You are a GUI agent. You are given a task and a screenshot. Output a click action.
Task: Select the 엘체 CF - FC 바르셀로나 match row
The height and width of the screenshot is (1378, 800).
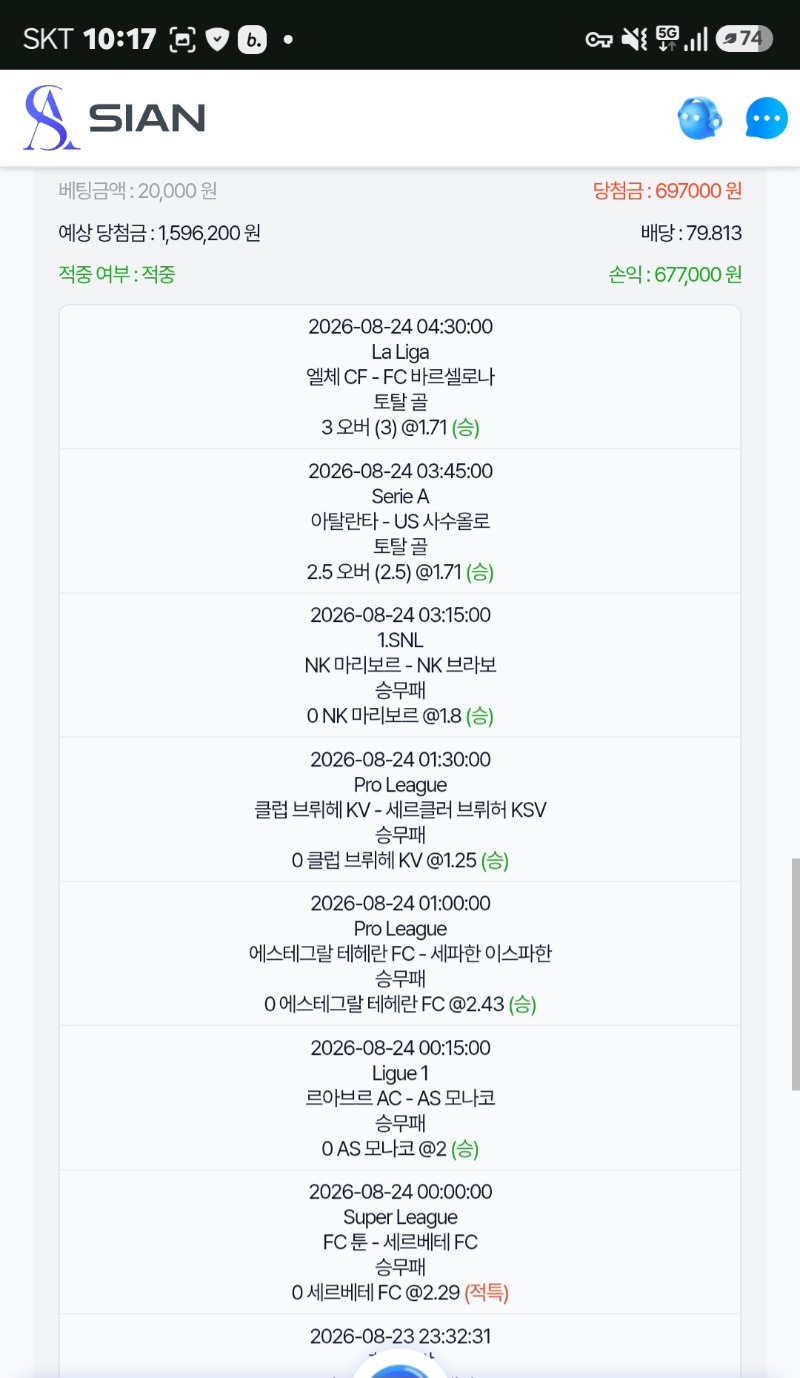[x=400, y=377]
